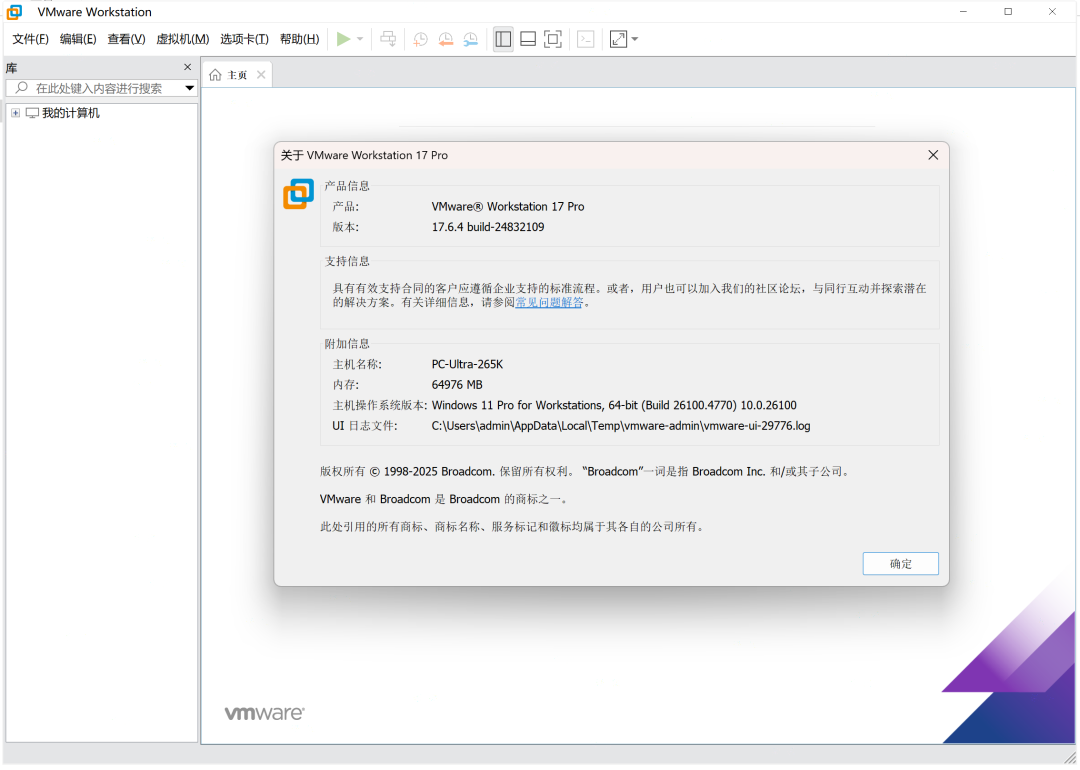Click the revert to snapshot icon
The image size is (1080, 770).
pyautogui.click(x=445, y=39)
